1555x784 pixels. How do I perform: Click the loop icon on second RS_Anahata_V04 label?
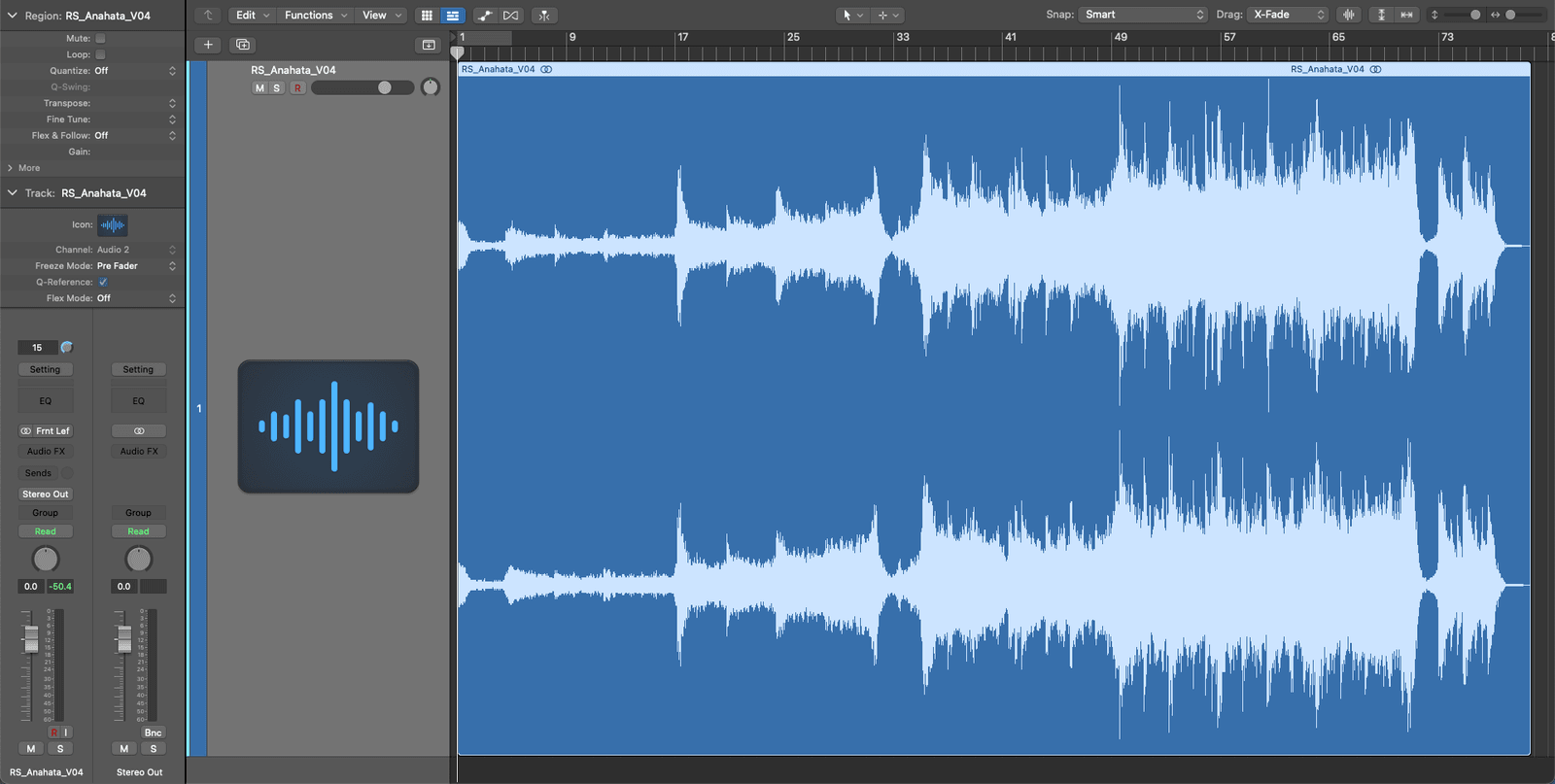(1375, 69)
